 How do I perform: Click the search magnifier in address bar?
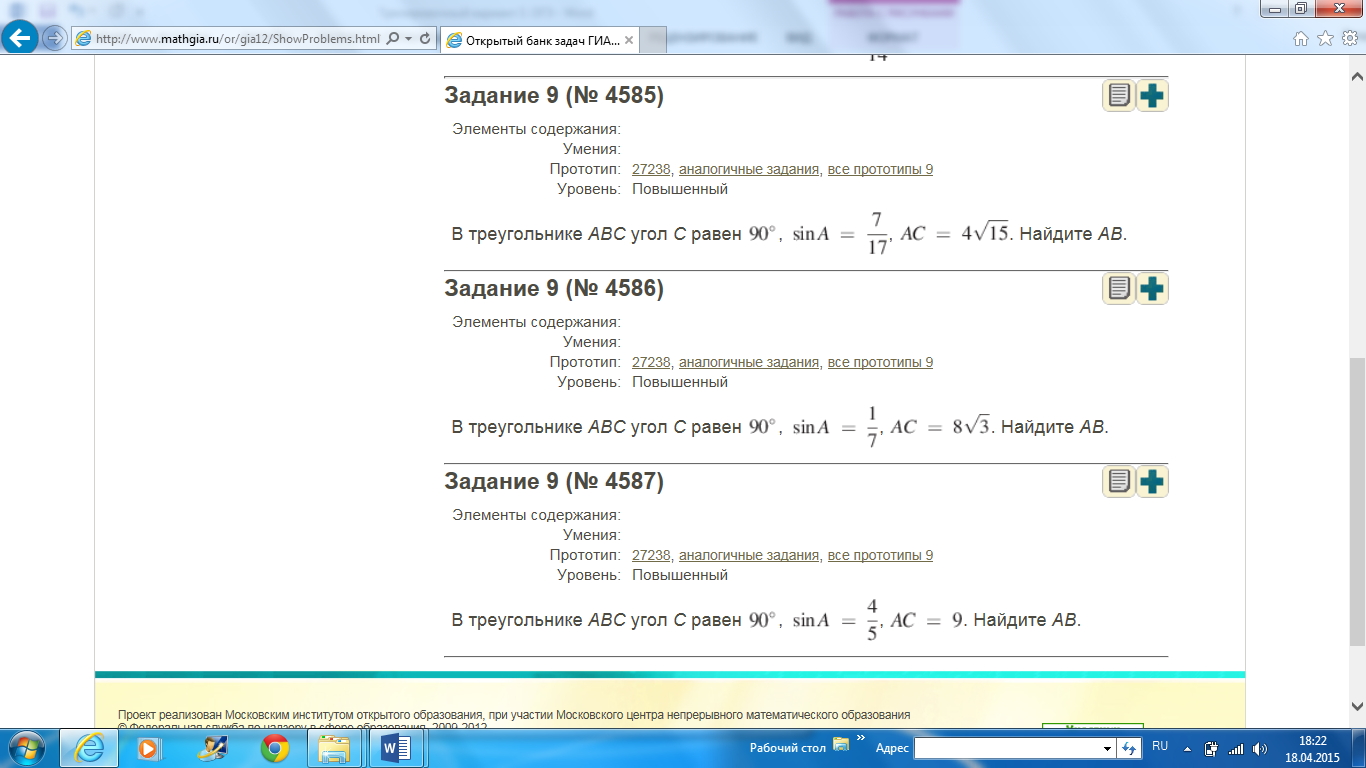coord(392,39)
